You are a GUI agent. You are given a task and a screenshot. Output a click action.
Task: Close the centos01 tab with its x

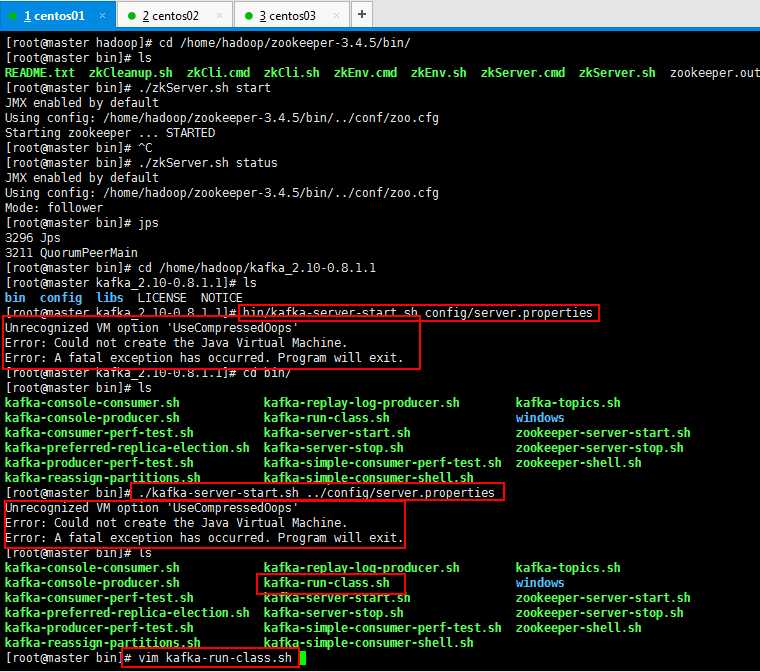point(102,16)
